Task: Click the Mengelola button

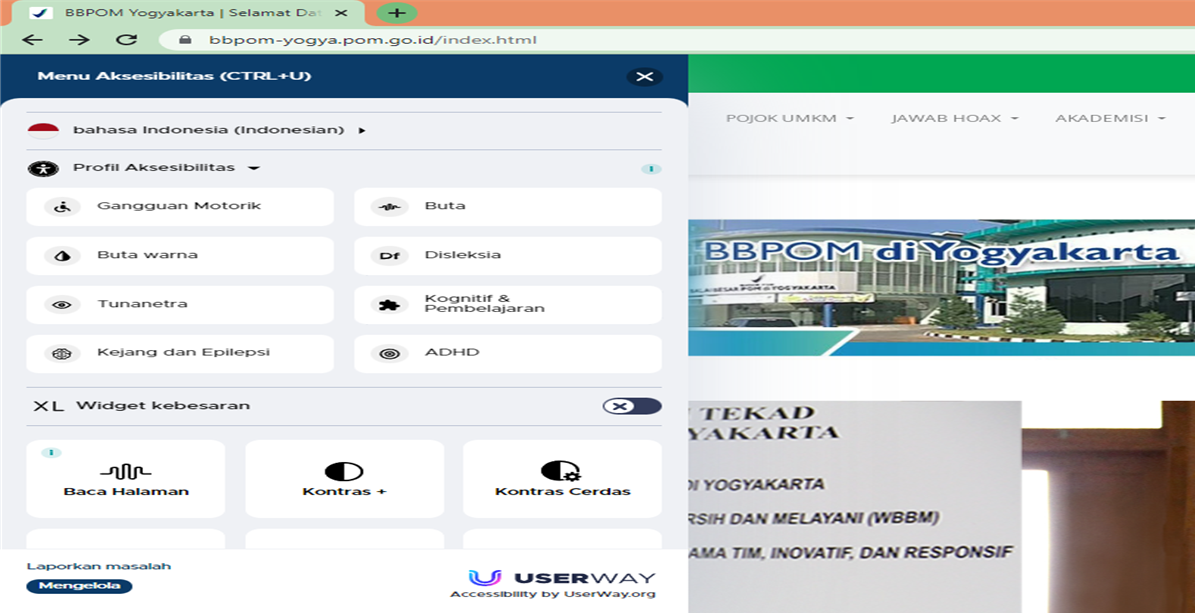Action: click(79, 586)
